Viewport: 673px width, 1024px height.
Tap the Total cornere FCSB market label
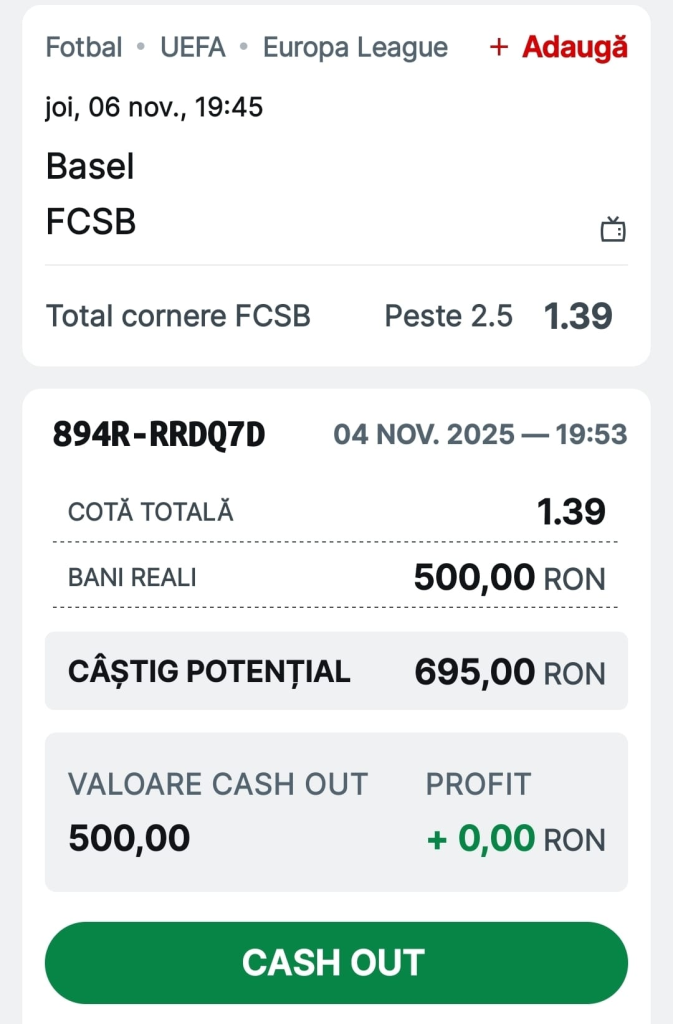click(178, 316)
